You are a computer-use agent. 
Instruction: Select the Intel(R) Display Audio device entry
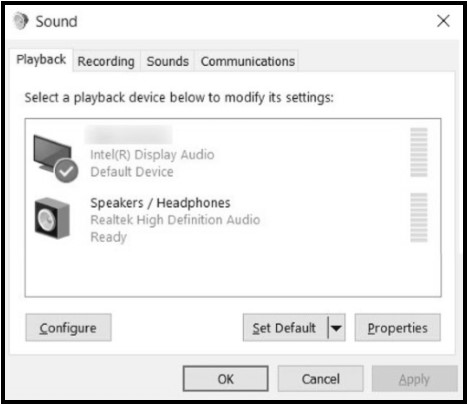[x=233, y=154]
